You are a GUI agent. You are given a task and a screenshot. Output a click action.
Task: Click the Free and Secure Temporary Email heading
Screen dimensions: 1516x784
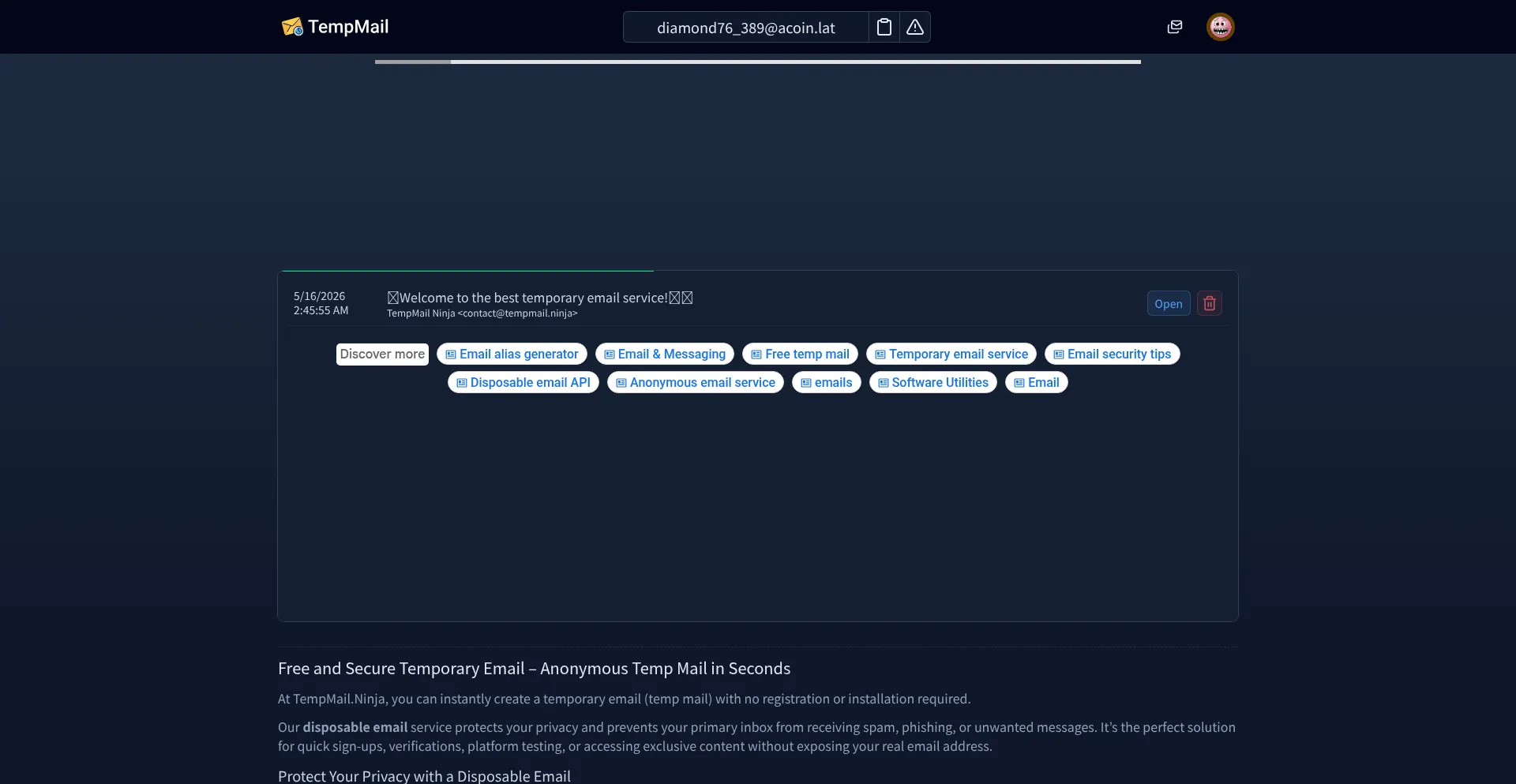click(x=534, y=669)
